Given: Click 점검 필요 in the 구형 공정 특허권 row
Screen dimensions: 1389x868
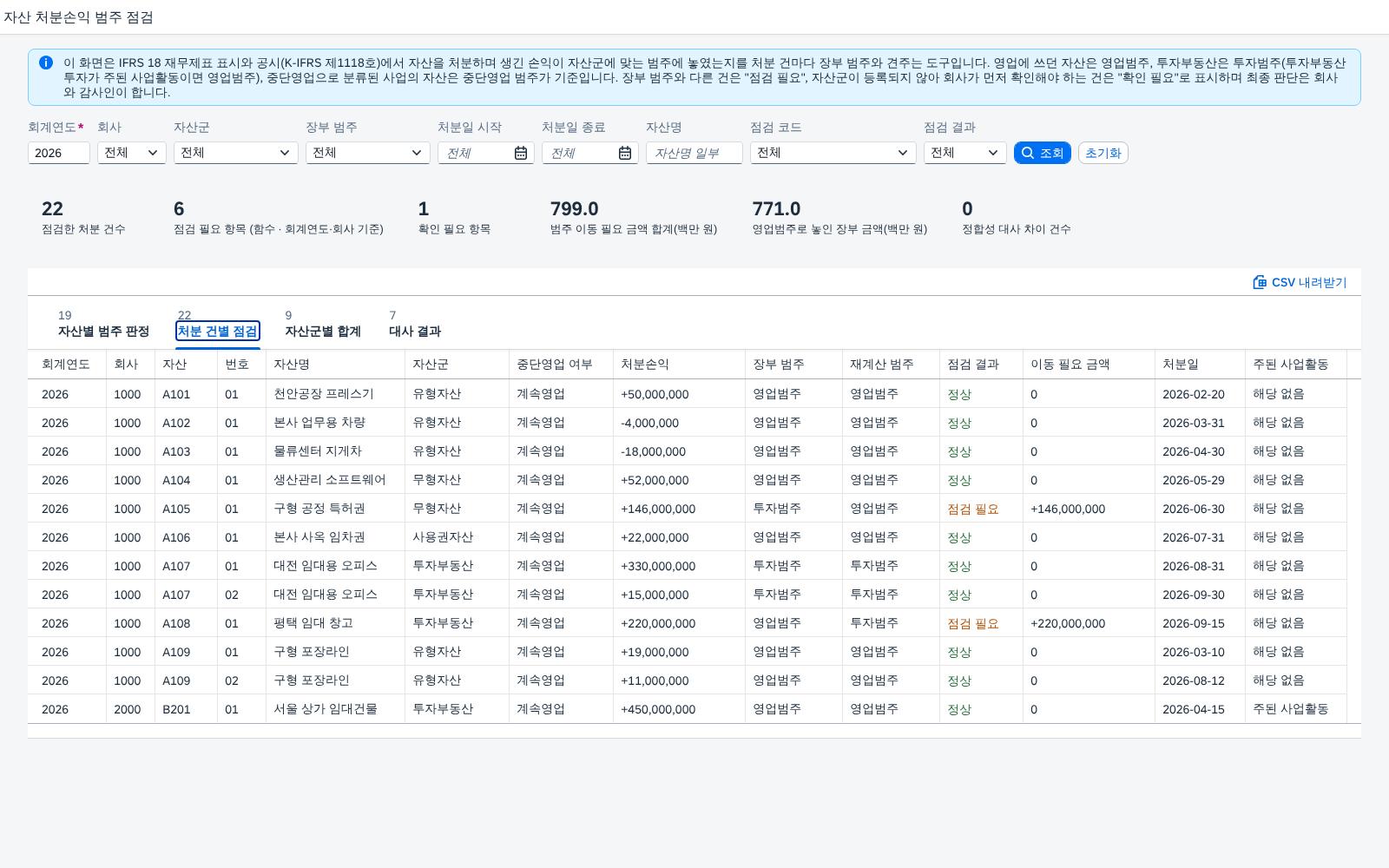Looking at the screenshot, I should point(973,509).
